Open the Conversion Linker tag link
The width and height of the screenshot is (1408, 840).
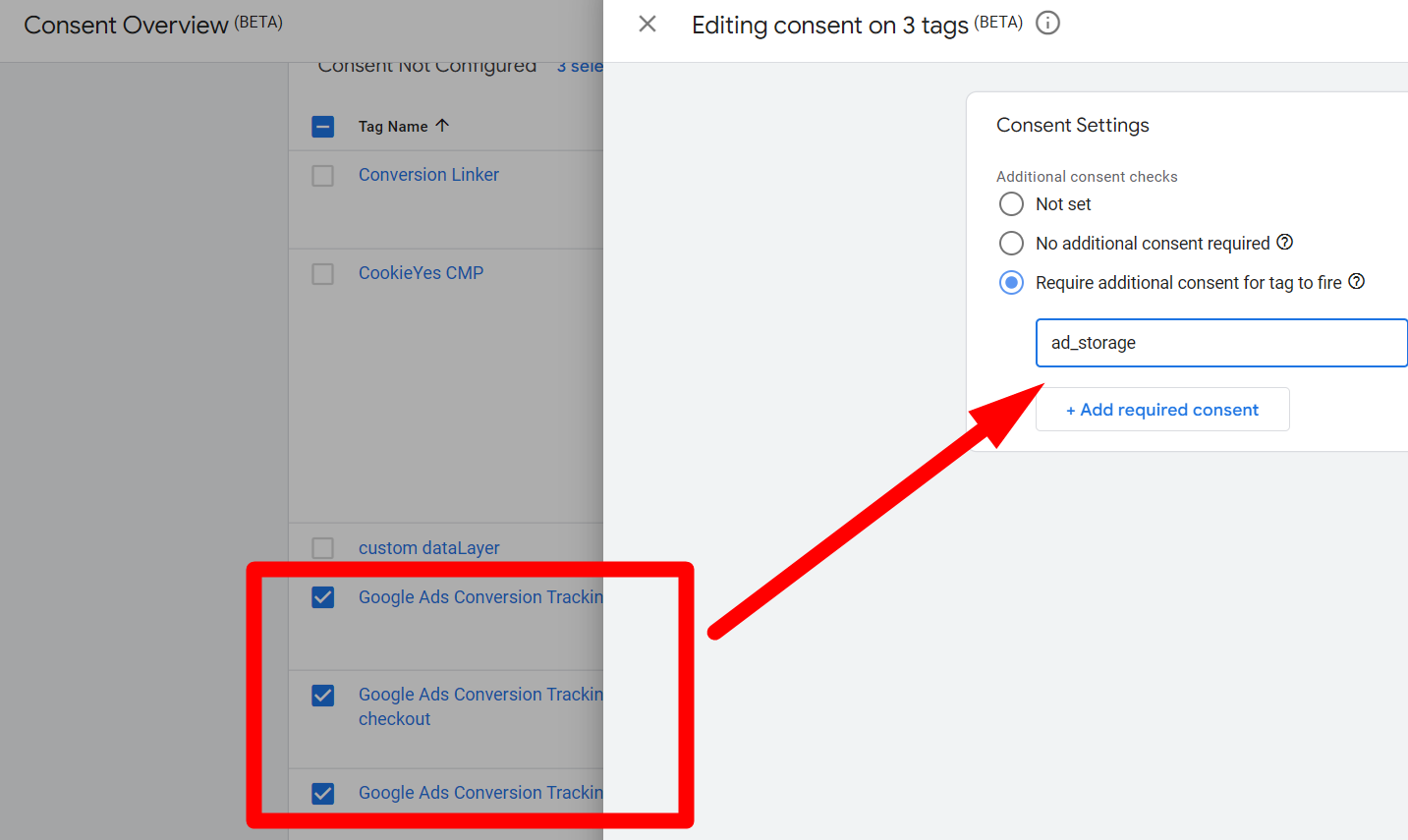[428, 175]
